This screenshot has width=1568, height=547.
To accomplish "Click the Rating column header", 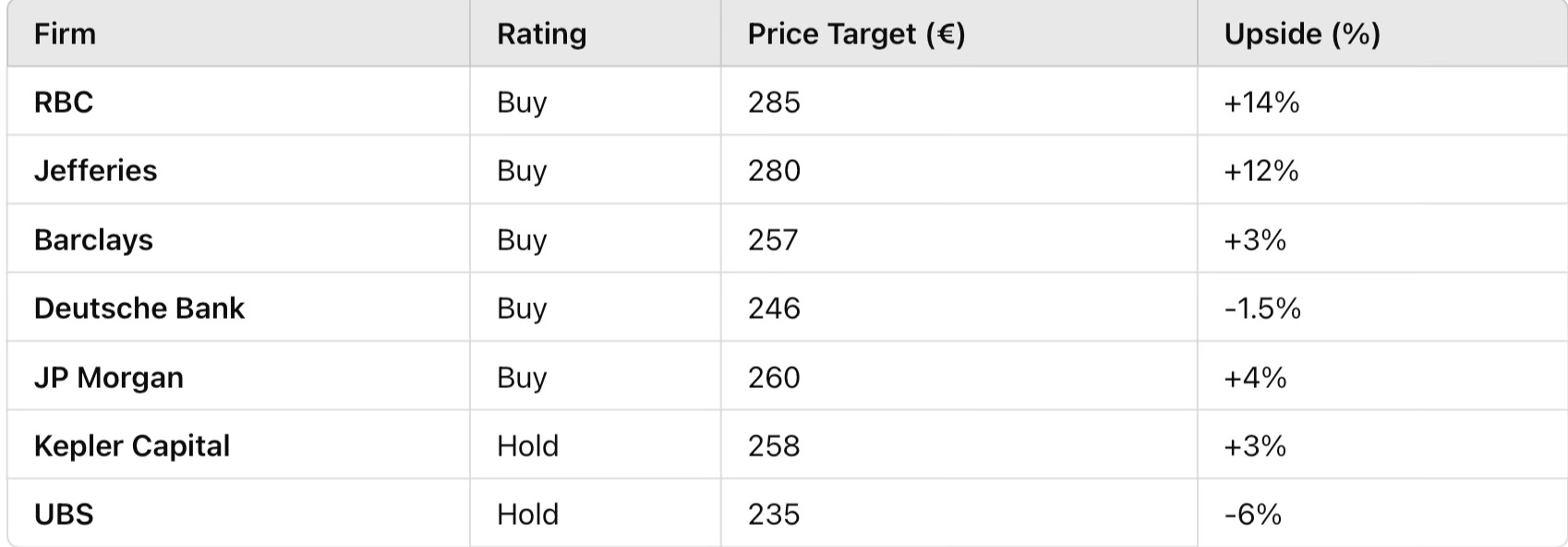I will tap(541, 34).
